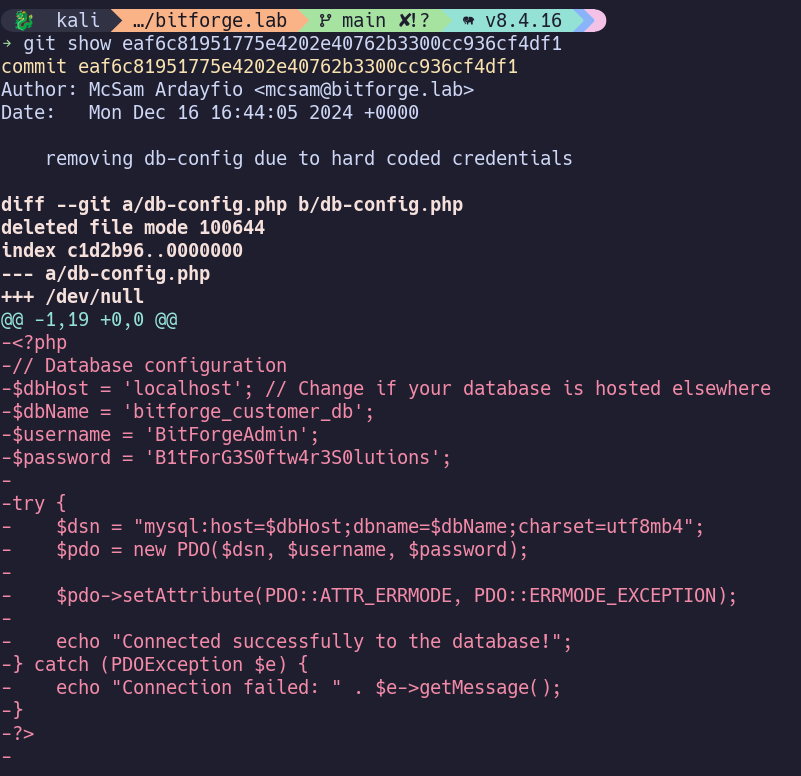Click the mcsam@bitforge.lab author email
Screen dimensions: 801x776
tap(364, 89)
